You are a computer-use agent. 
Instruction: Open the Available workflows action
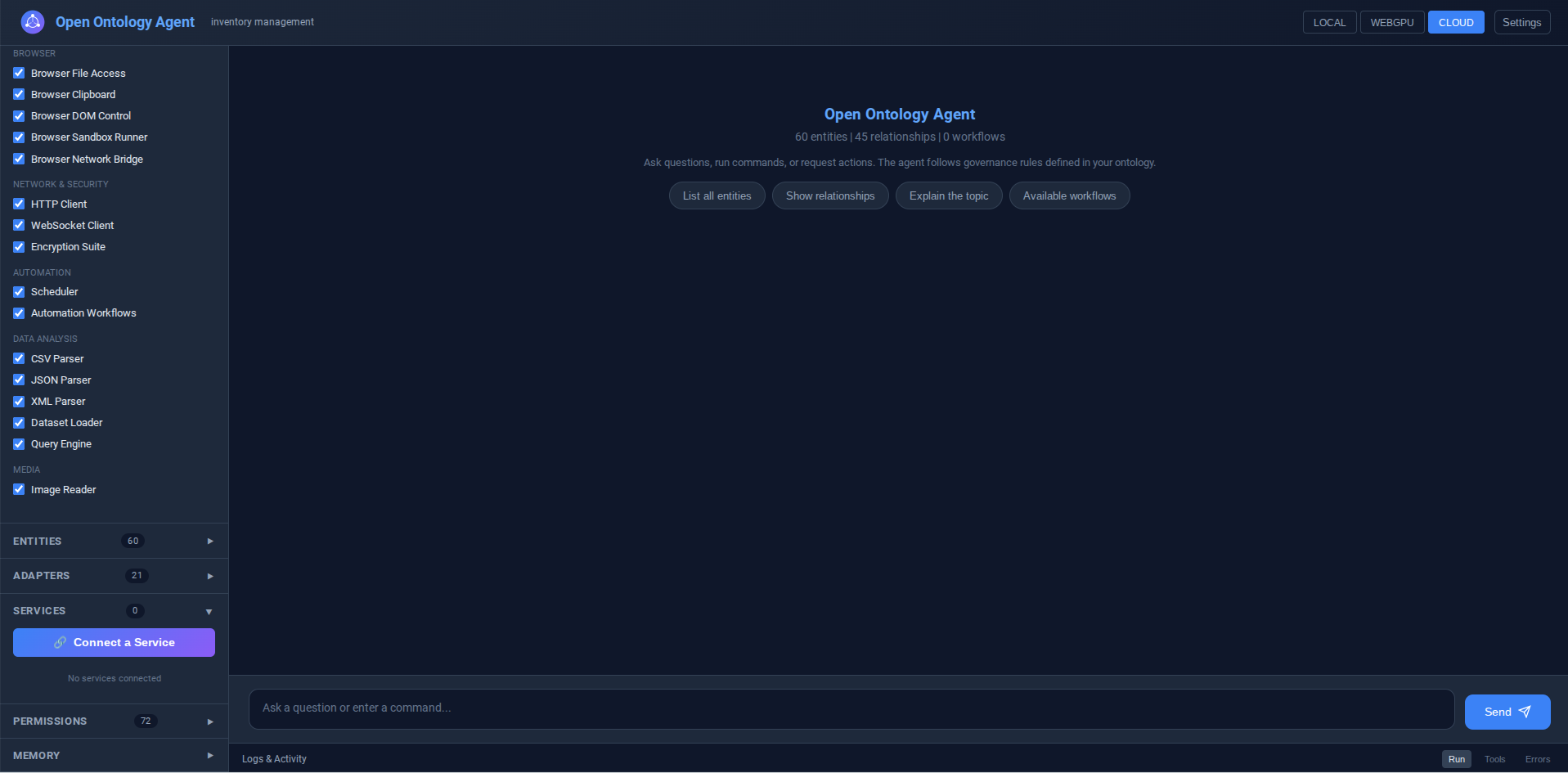tap(1069, 195)
